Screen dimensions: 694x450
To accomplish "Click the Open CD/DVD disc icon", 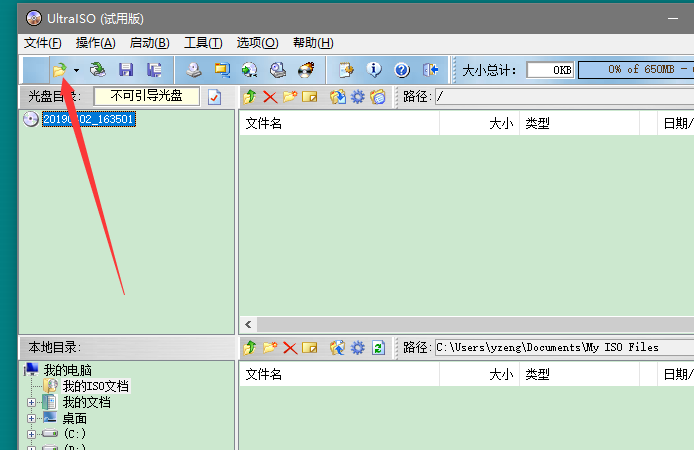I will 98,70.
